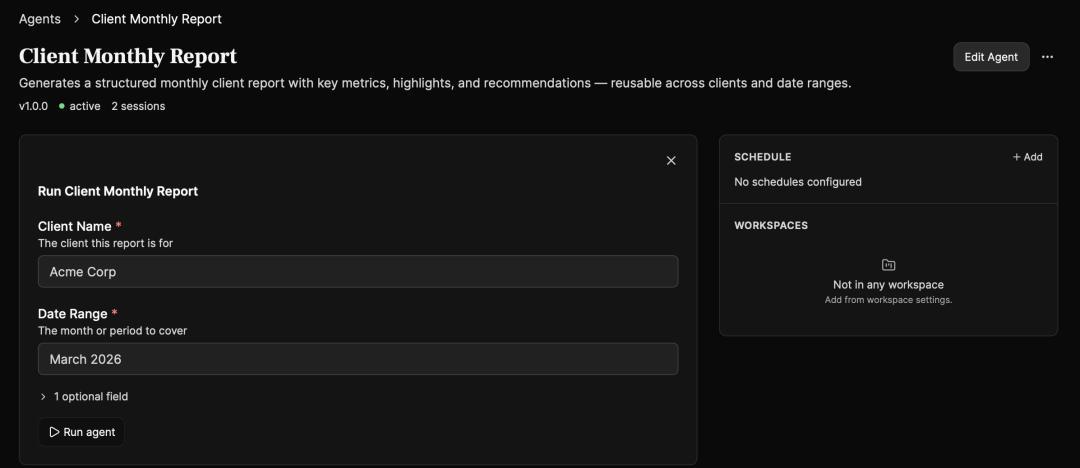Click the WORKSPACES section header
The height and width of the screenshot is (468, 1080).
770,226
